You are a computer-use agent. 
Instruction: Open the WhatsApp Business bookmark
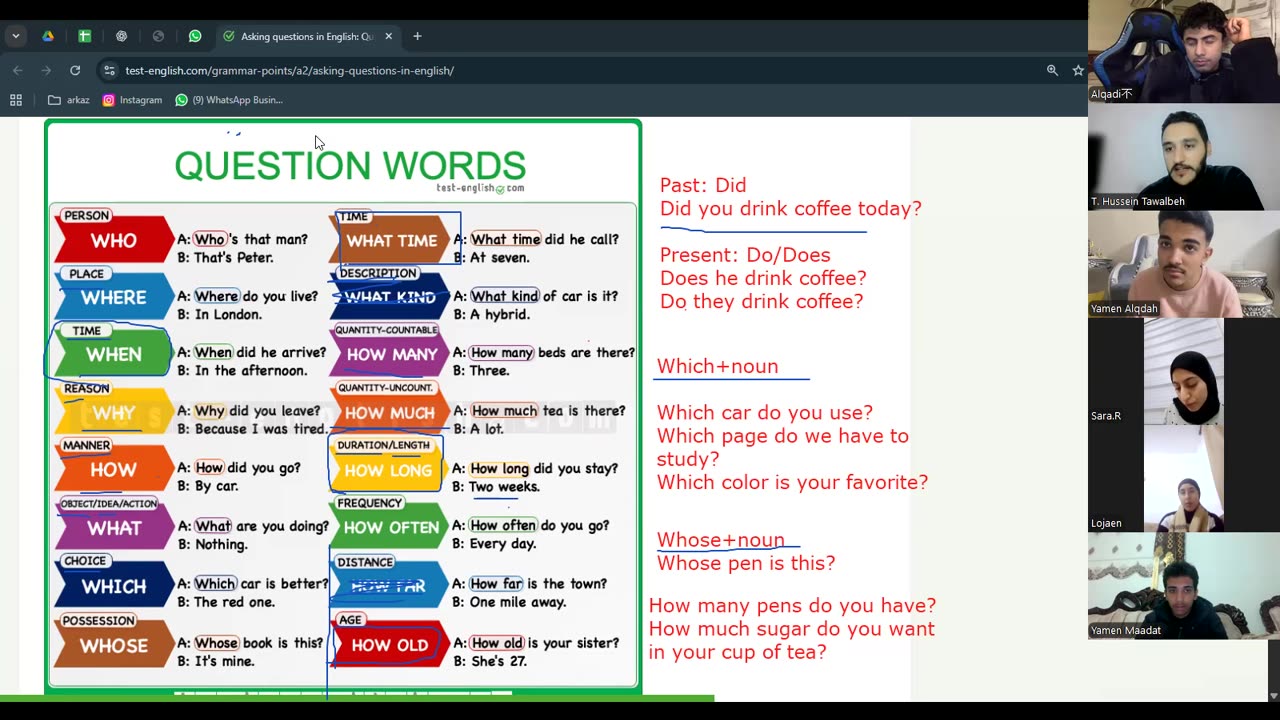pyautogui.click(x=229, y=100)
